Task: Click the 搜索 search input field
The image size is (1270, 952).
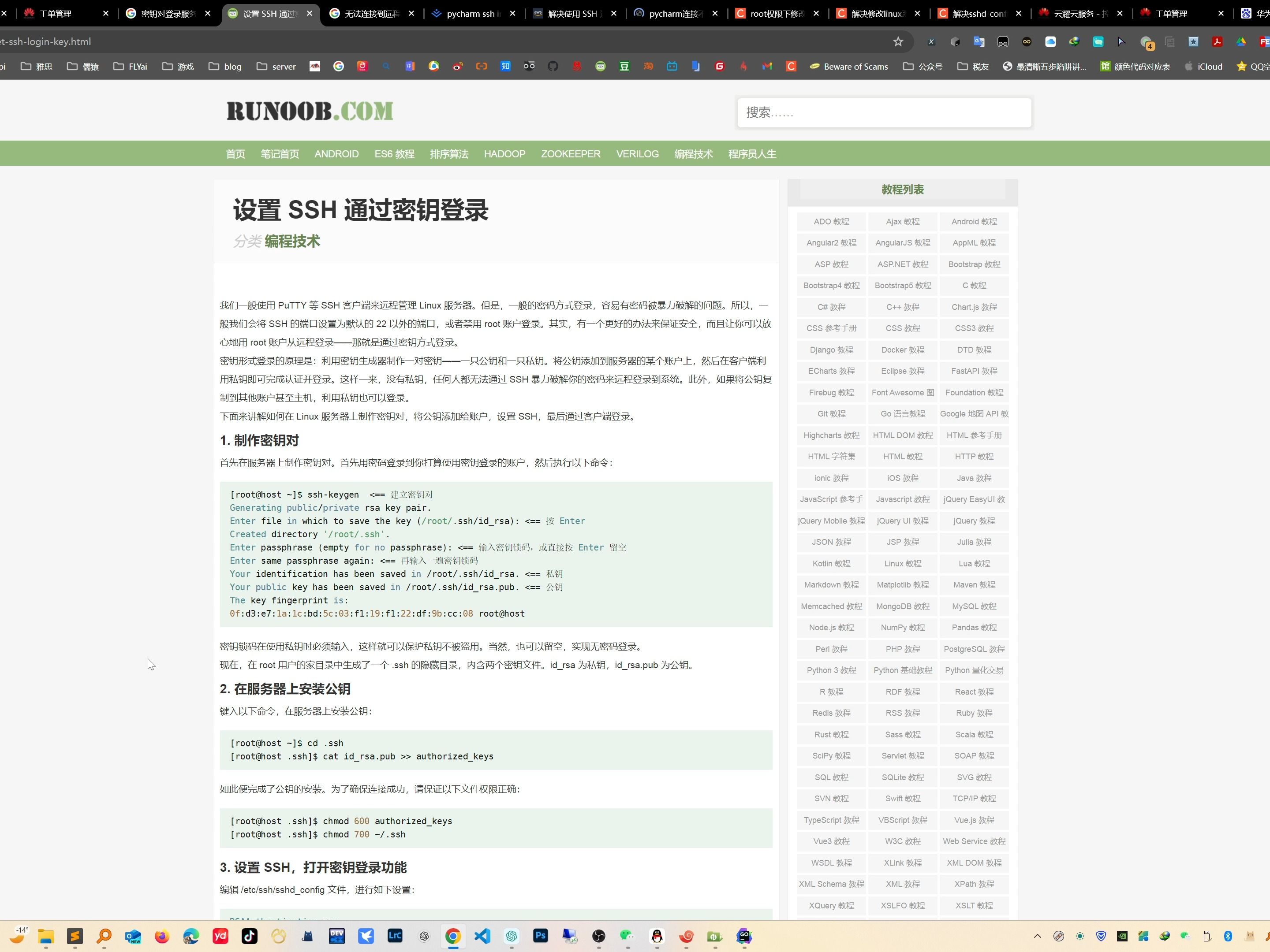Action: (884, 112)
